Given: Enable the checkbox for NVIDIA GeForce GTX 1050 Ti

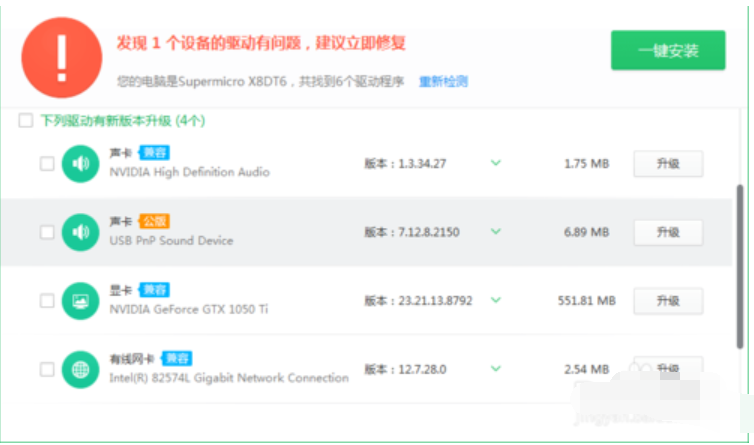Looking at the screenshot, I should [x=47, y=300].
